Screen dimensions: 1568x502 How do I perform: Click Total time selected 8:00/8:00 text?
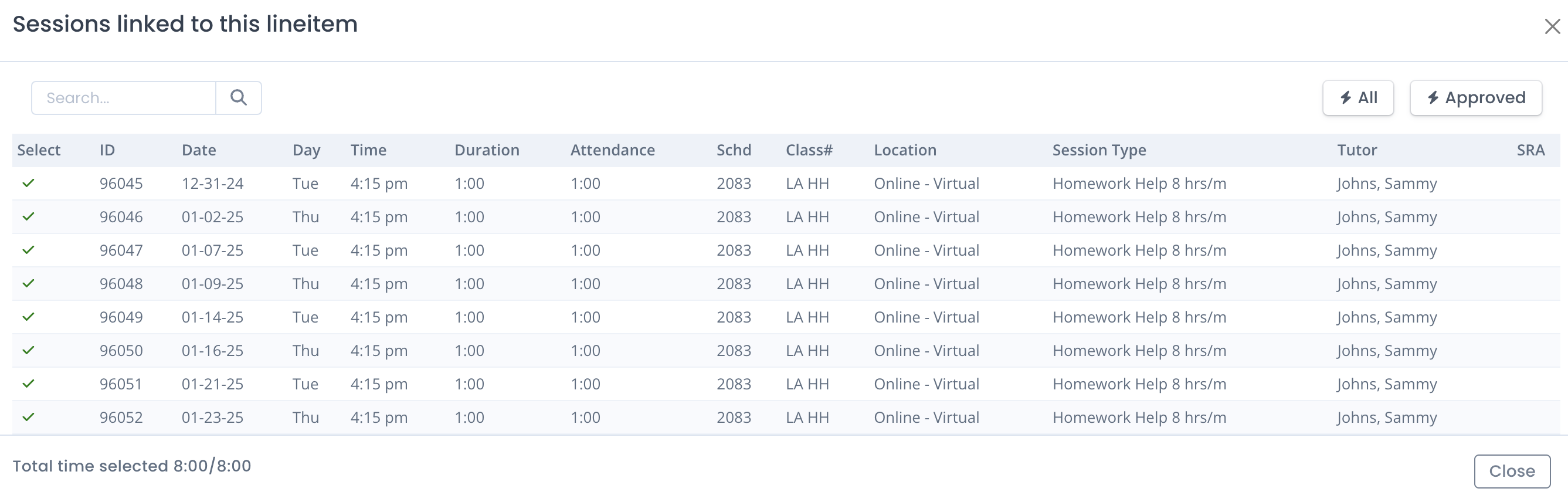tap(131, 466)
